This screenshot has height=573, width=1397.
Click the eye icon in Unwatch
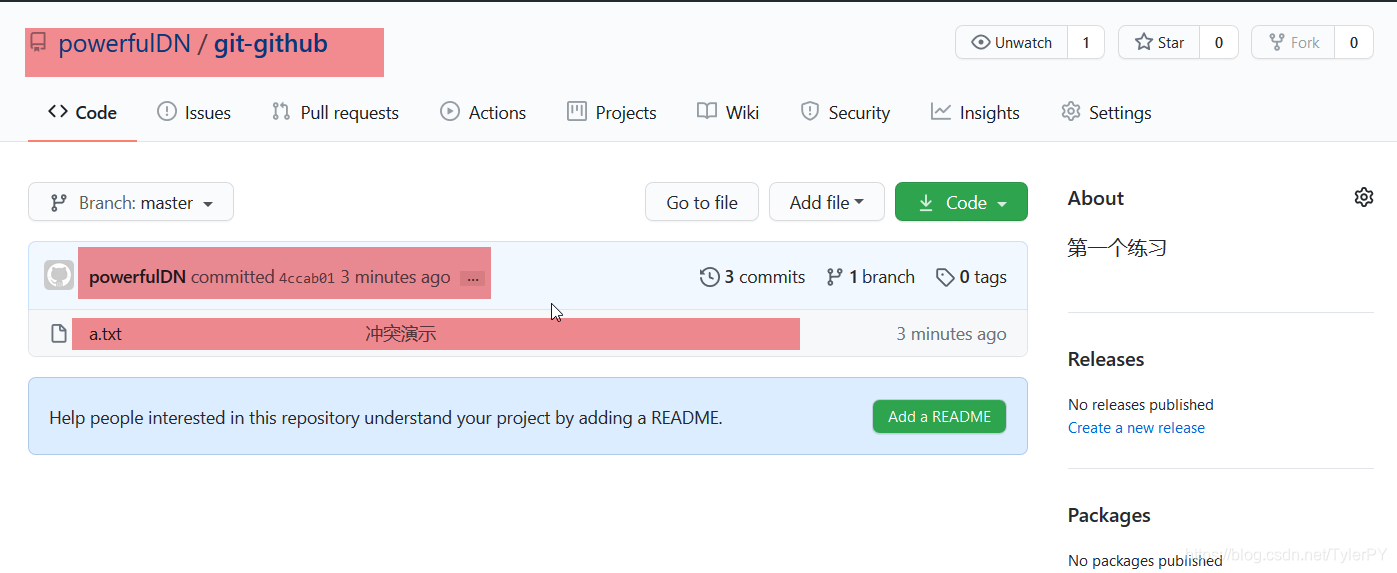[981, 42]
